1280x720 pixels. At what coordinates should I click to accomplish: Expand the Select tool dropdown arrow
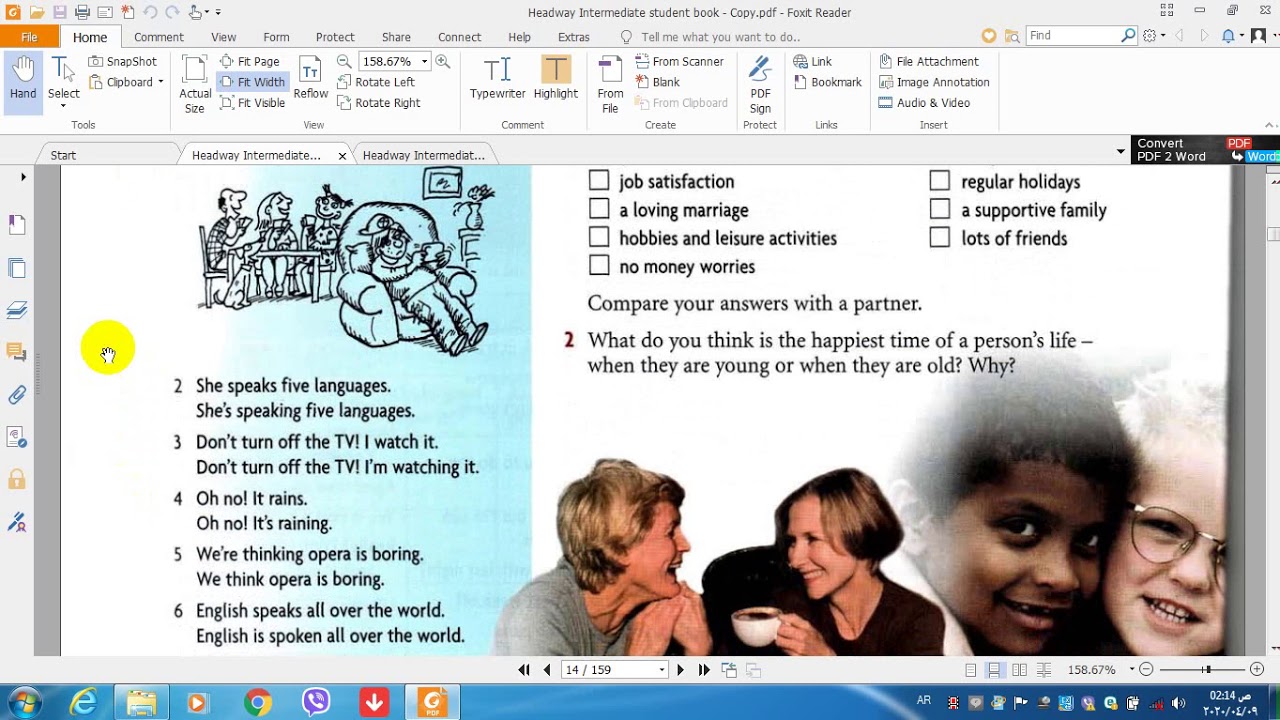(63, 105)
